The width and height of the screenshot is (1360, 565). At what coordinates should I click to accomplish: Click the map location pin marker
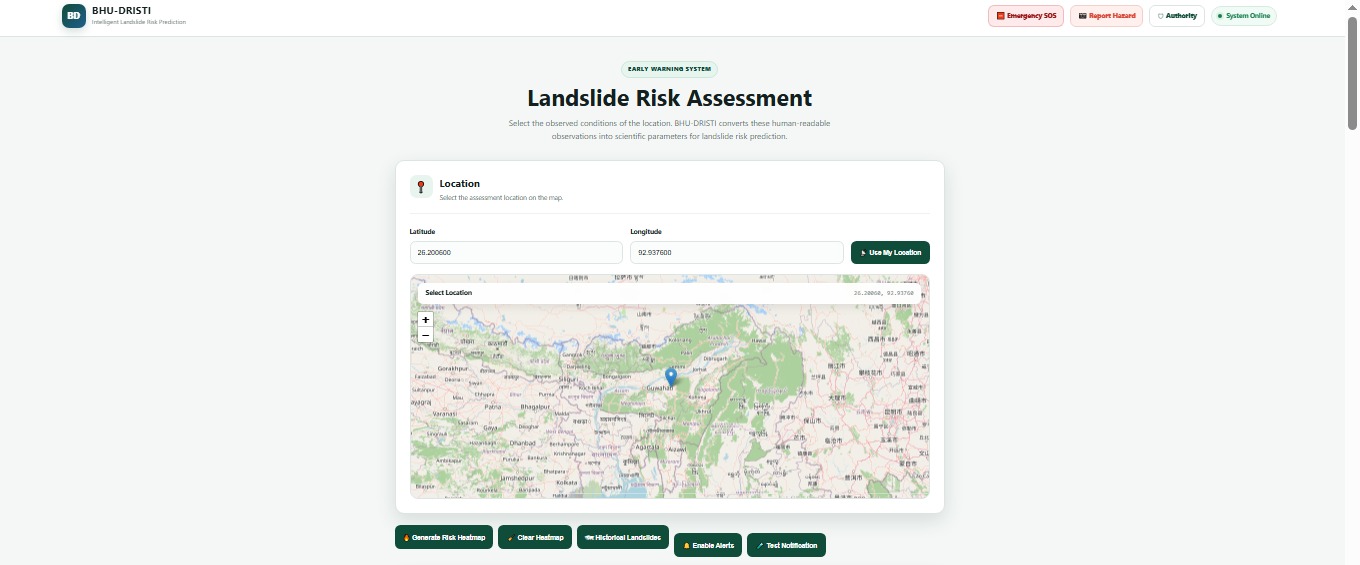(671, 377)
